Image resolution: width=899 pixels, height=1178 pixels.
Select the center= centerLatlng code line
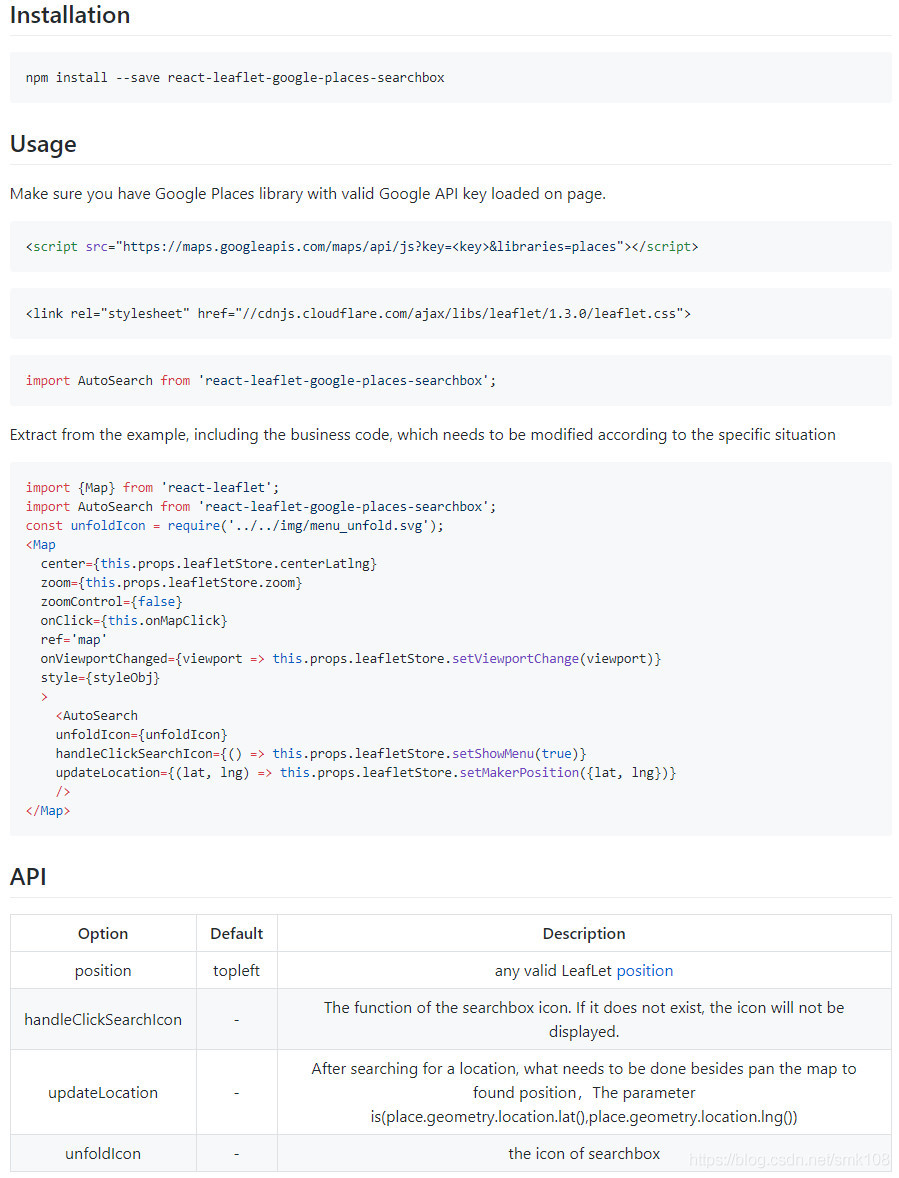click(x=209, y=563)
